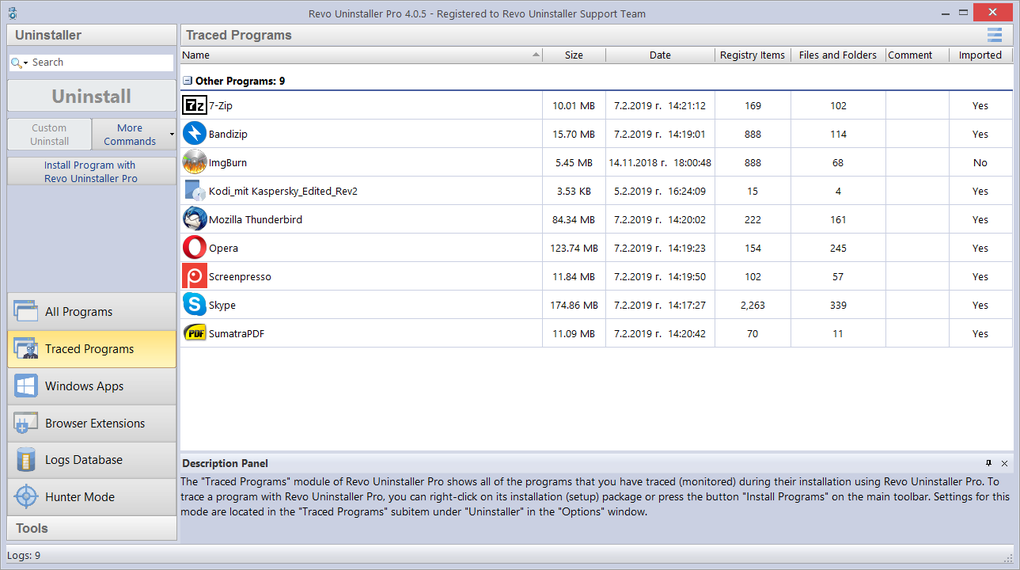Select the Skype entry name
1020x570 pixels.
(x=222, y=305)
